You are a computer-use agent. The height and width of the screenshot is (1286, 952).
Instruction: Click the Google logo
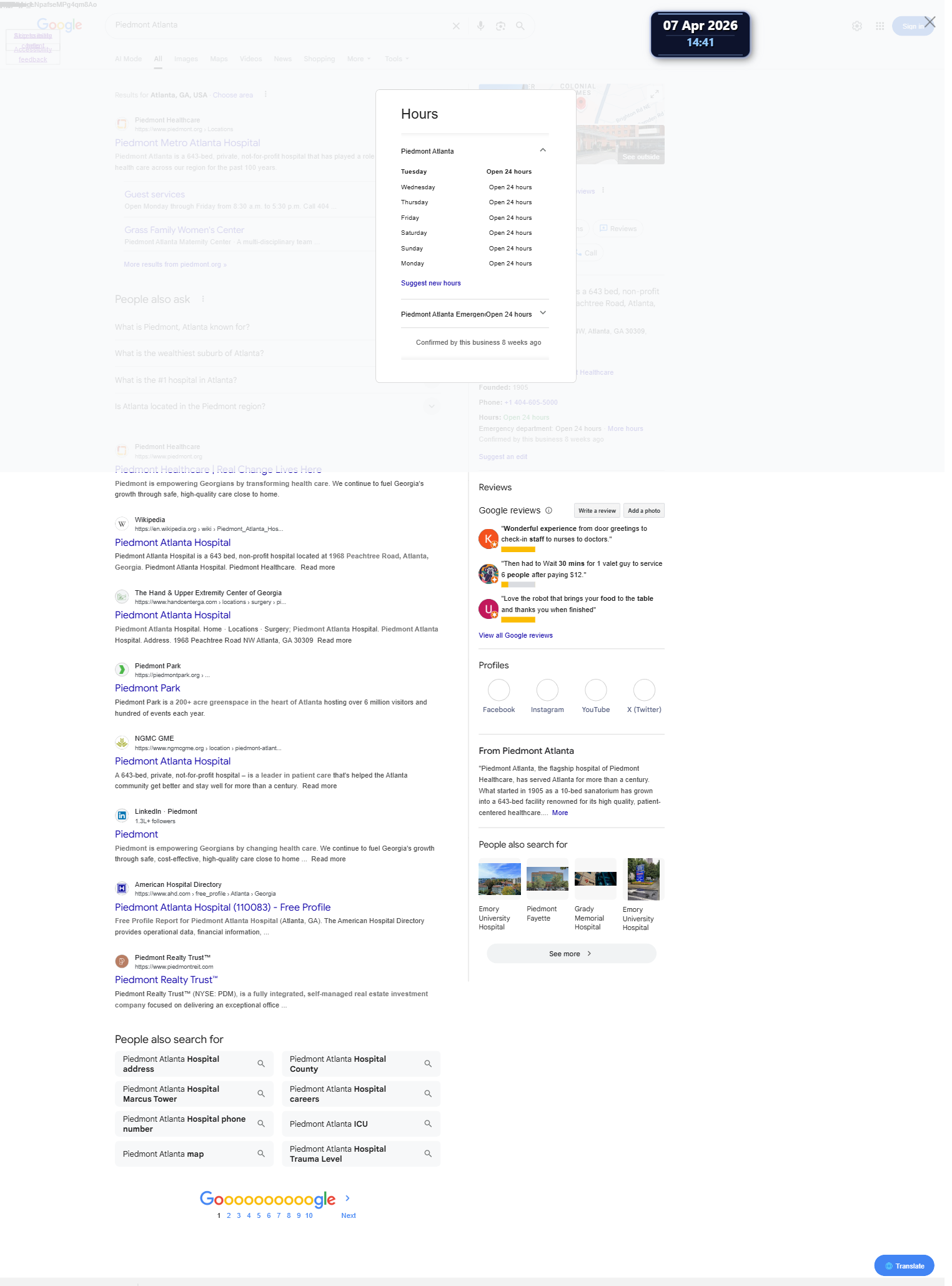point(59,25)
